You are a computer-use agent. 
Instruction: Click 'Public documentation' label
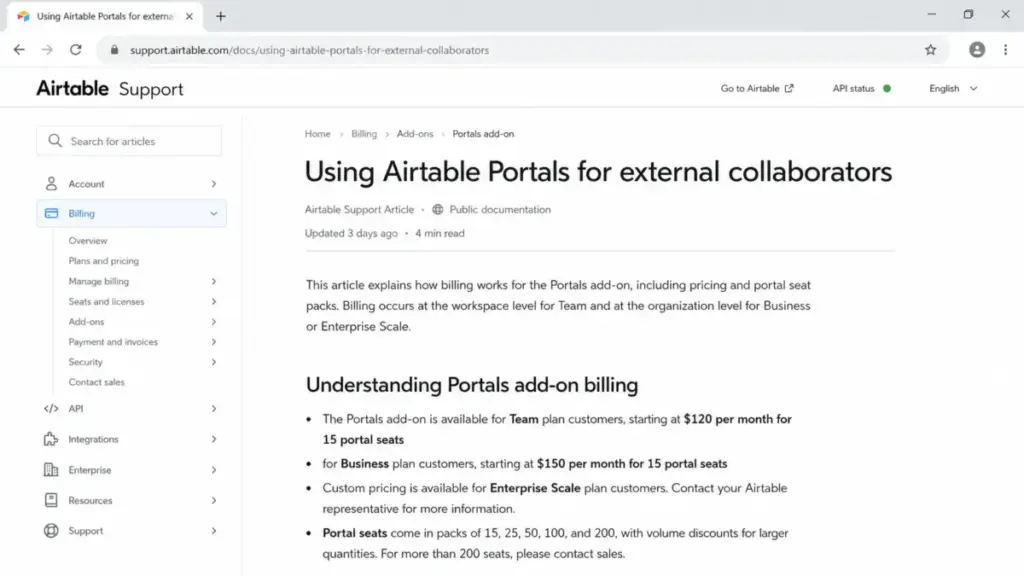point(500,210)
